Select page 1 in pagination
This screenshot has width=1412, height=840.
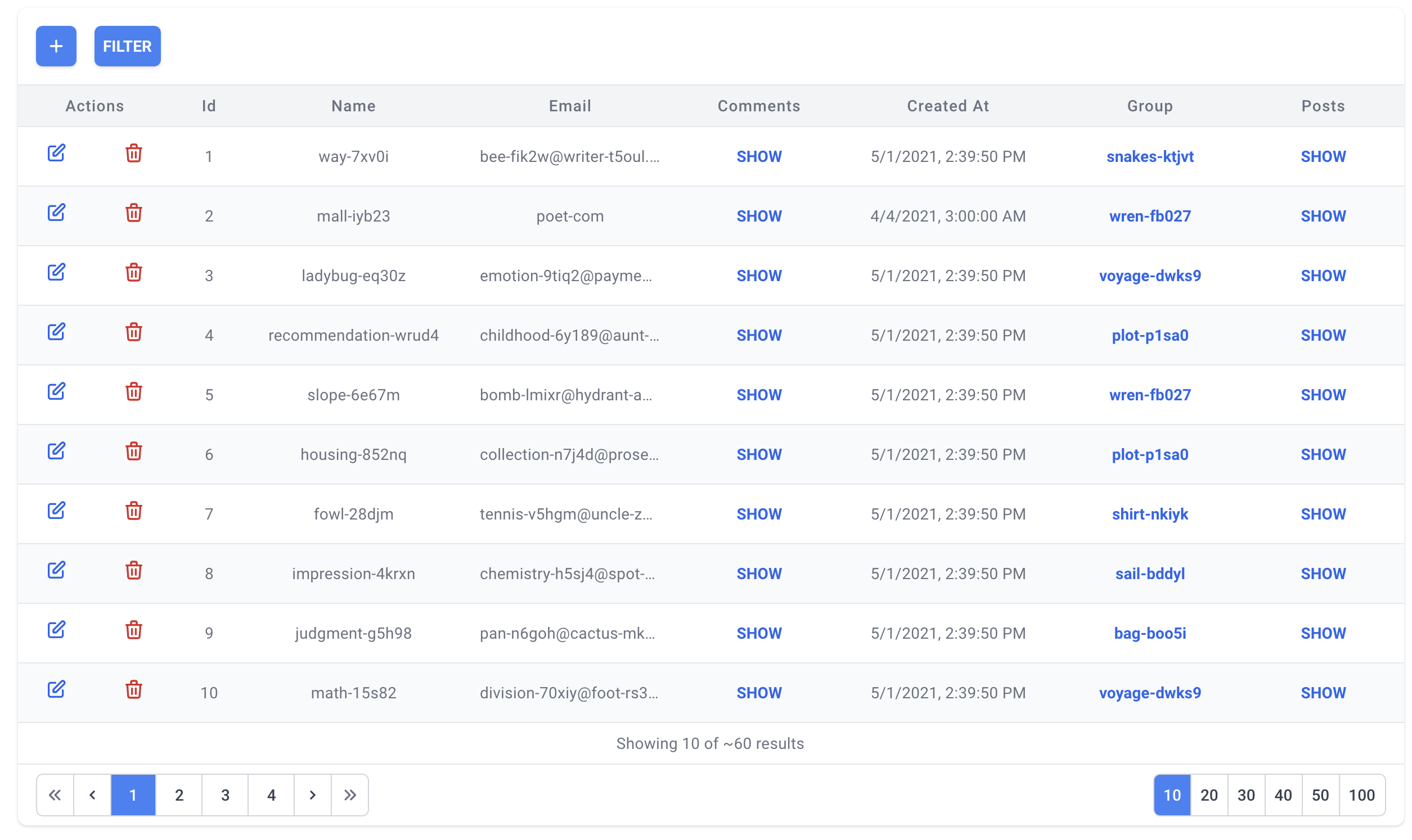[x=133, y=794]
